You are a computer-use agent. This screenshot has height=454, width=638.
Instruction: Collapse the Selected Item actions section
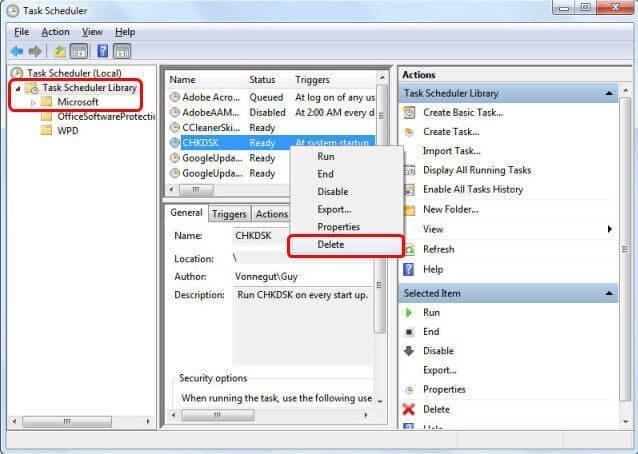tap(609, 293)
